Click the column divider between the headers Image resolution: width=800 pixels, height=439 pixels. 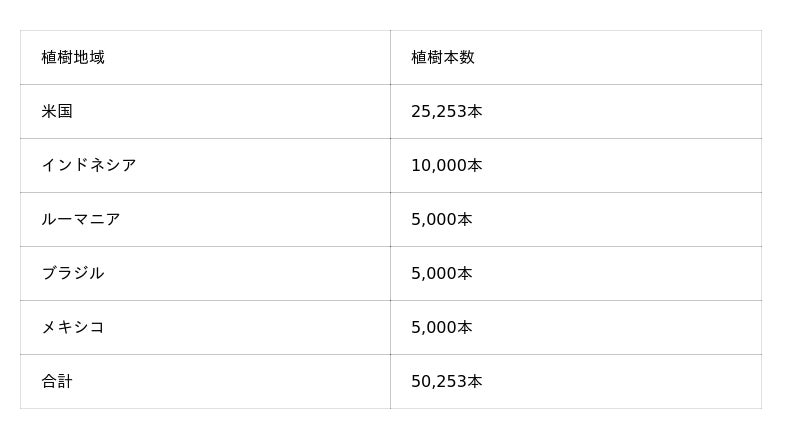click(390, 58)
